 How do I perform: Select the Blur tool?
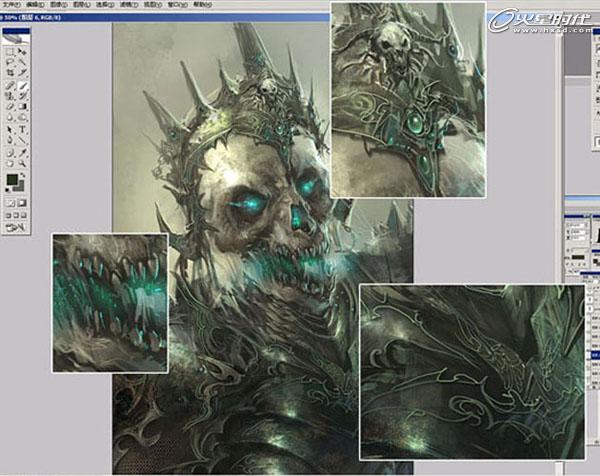point(10,116)
